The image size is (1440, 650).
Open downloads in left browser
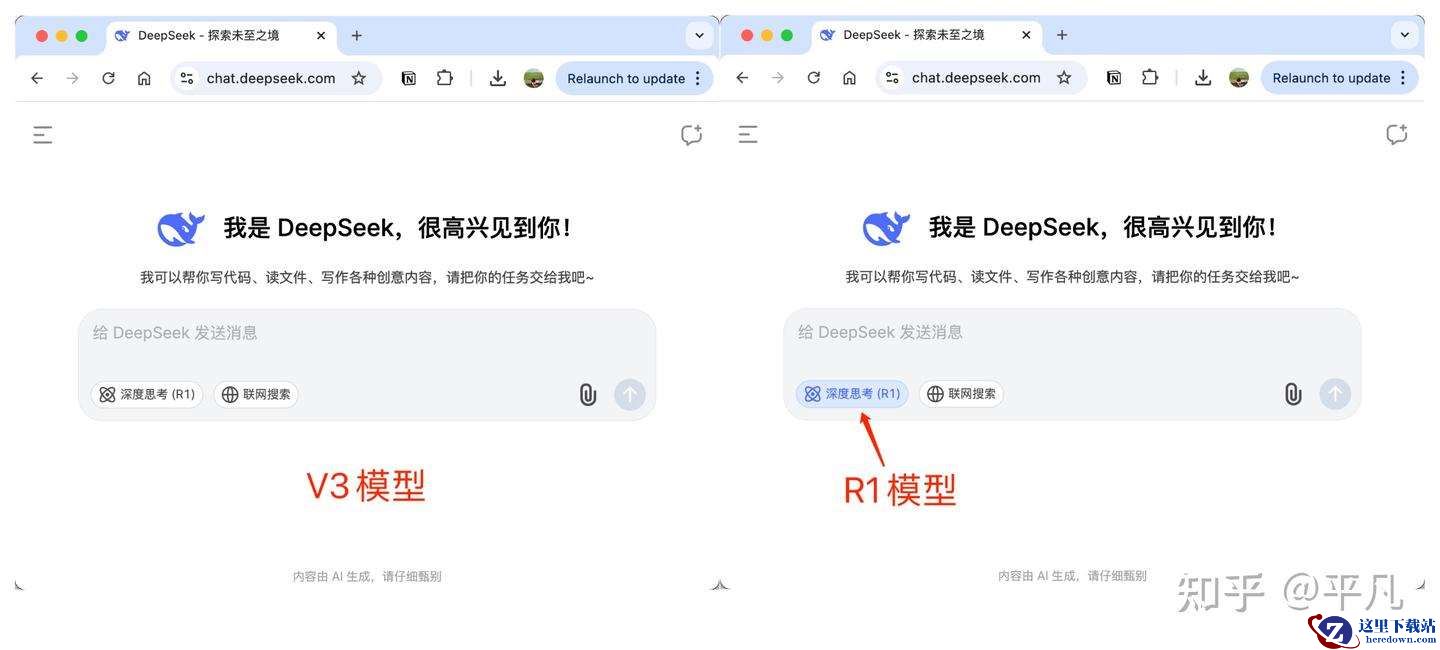pos(498,78)
